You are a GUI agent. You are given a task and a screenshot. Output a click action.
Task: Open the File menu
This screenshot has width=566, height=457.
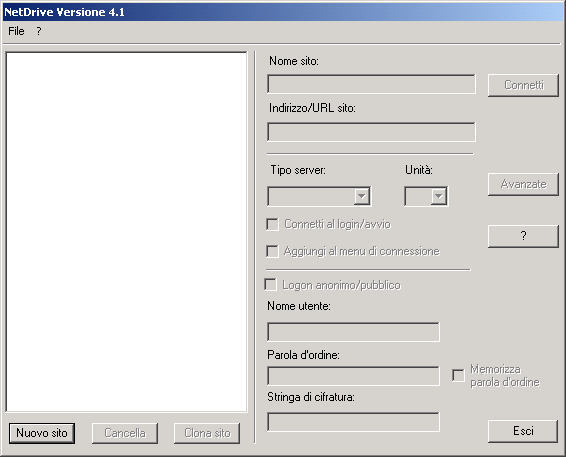point(16,31)
